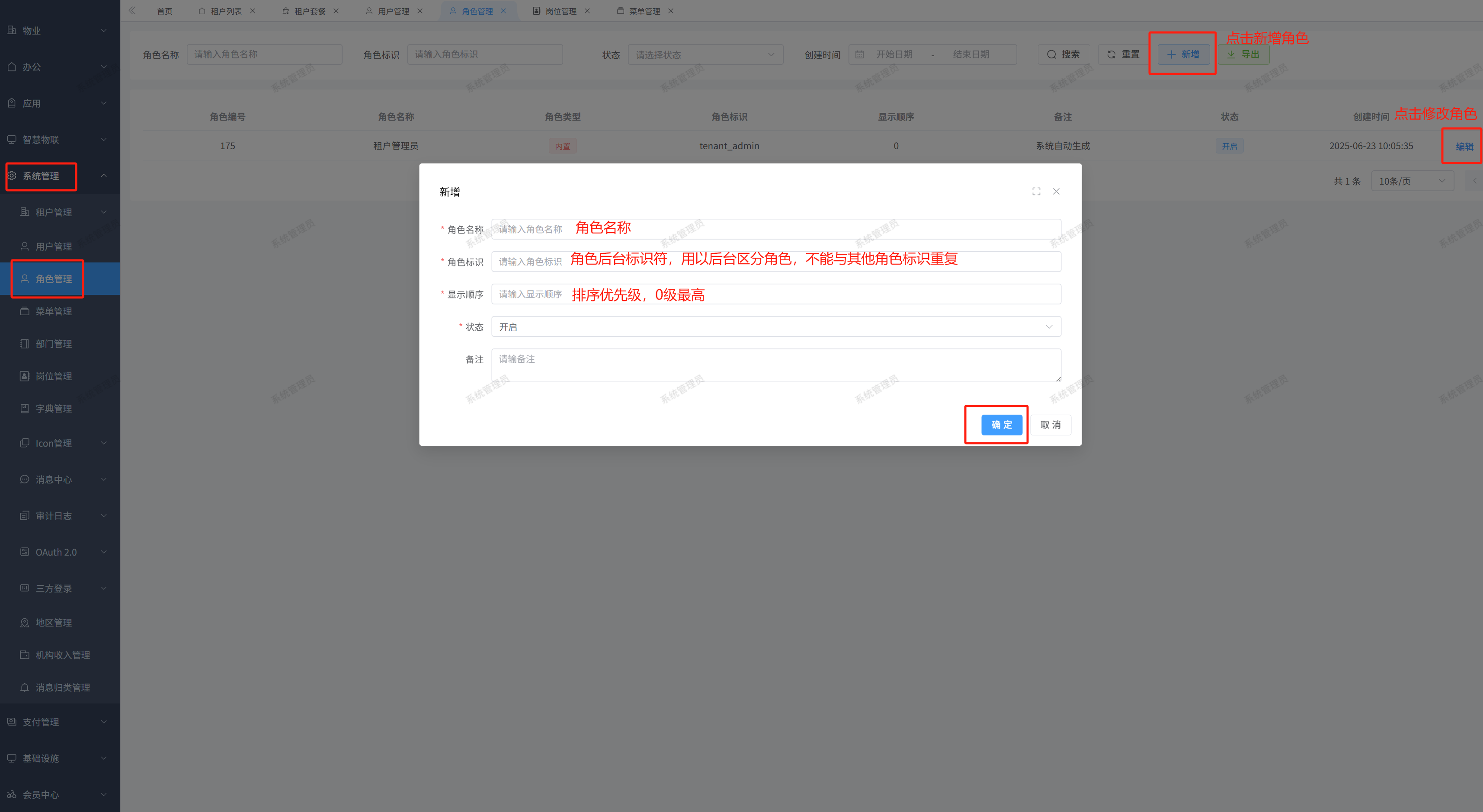This screenshot has height=812, width=1483.
Task: Click the calendar icon in 创建时间 filter
Action: coord(859,54)
